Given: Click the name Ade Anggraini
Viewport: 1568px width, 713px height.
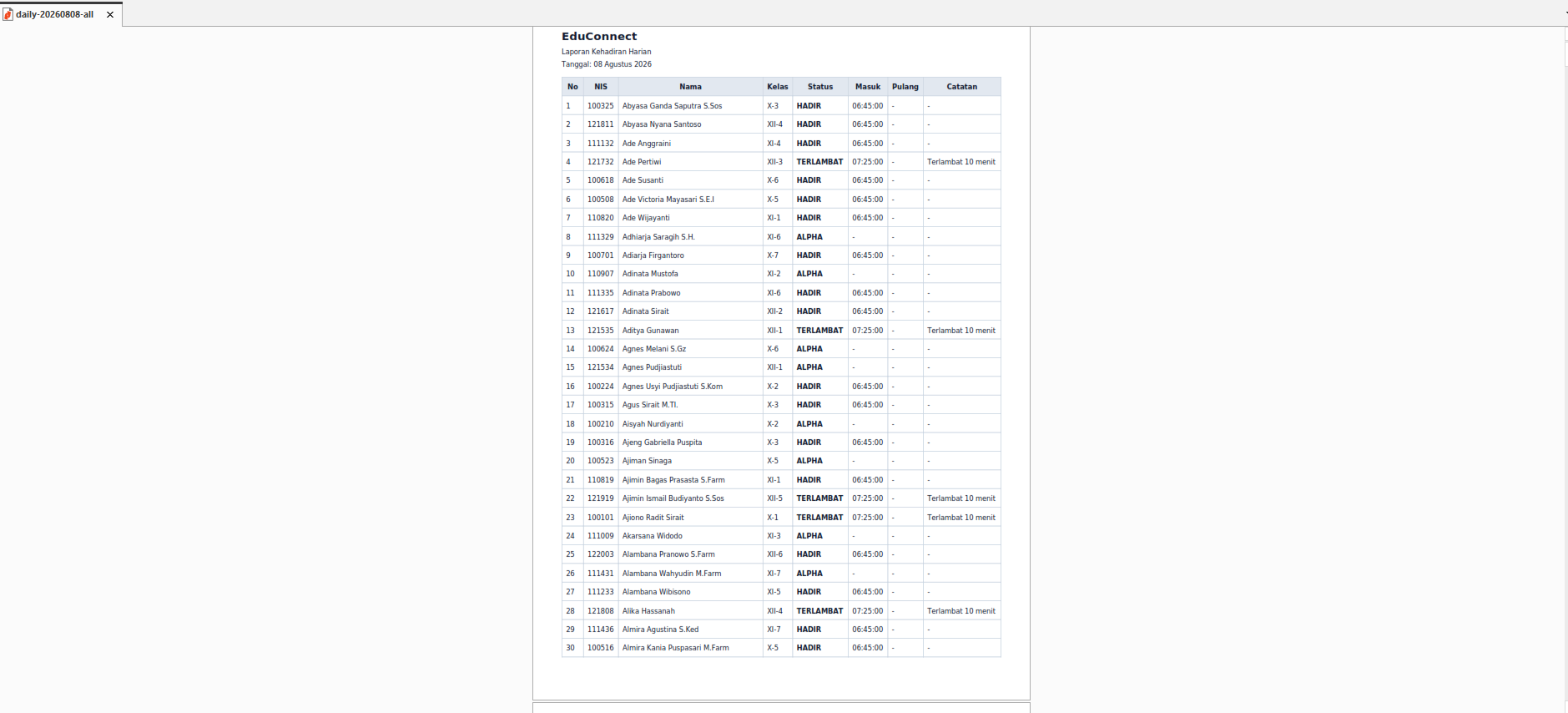Looking at the screenshot, I should click(x=647, y=144).
